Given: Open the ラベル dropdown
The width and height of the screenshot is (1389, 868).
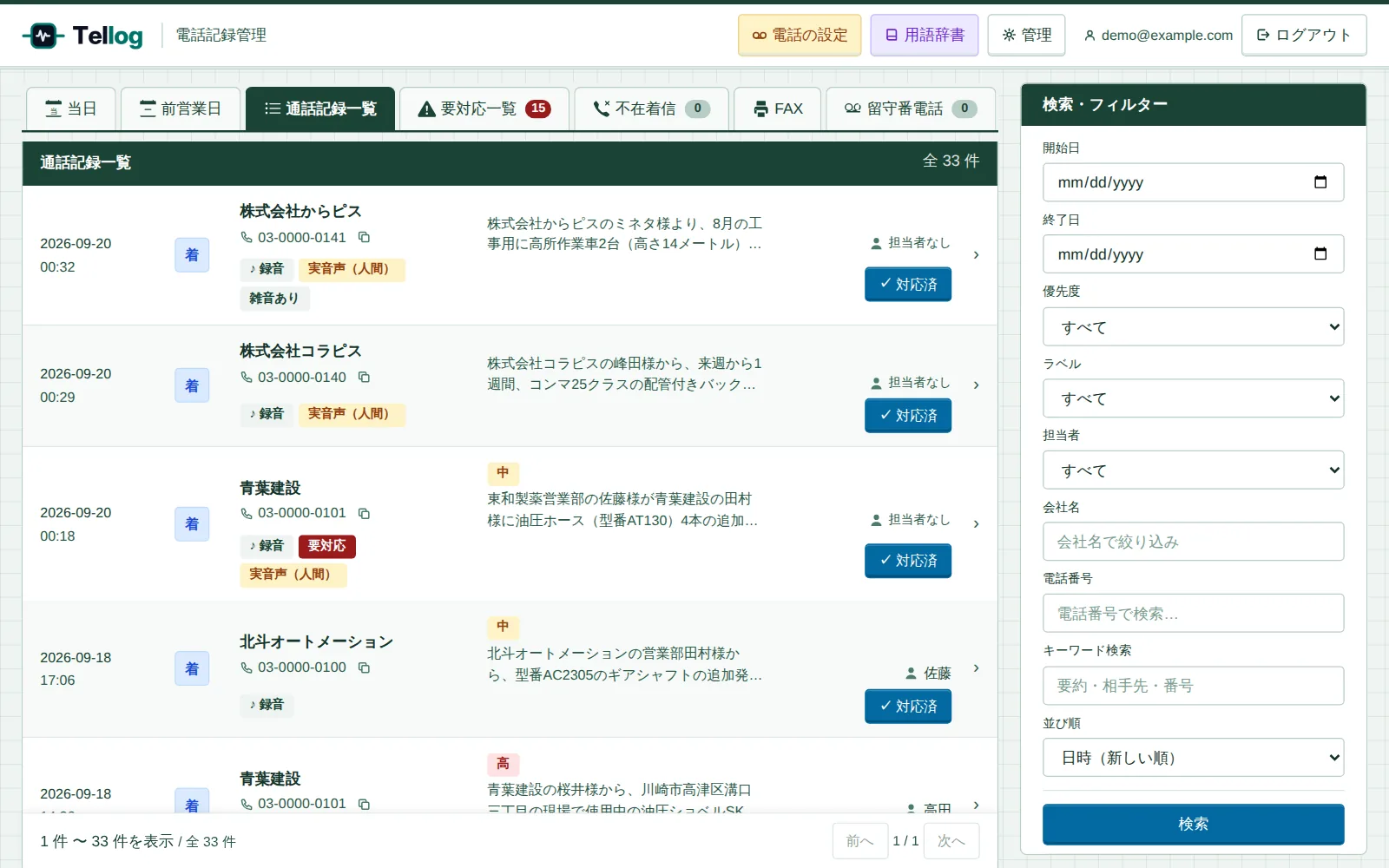Looking at the screenshot, I should point(1193,398).
